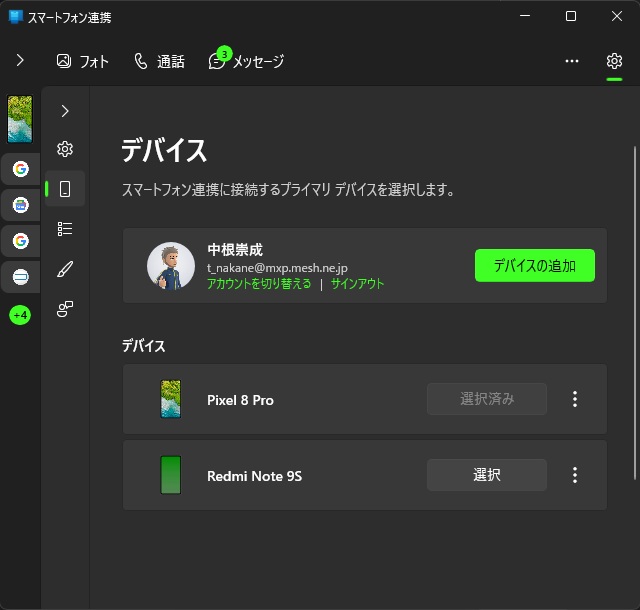Click Google icon just below phone thumbnail

tap(20, 169)
